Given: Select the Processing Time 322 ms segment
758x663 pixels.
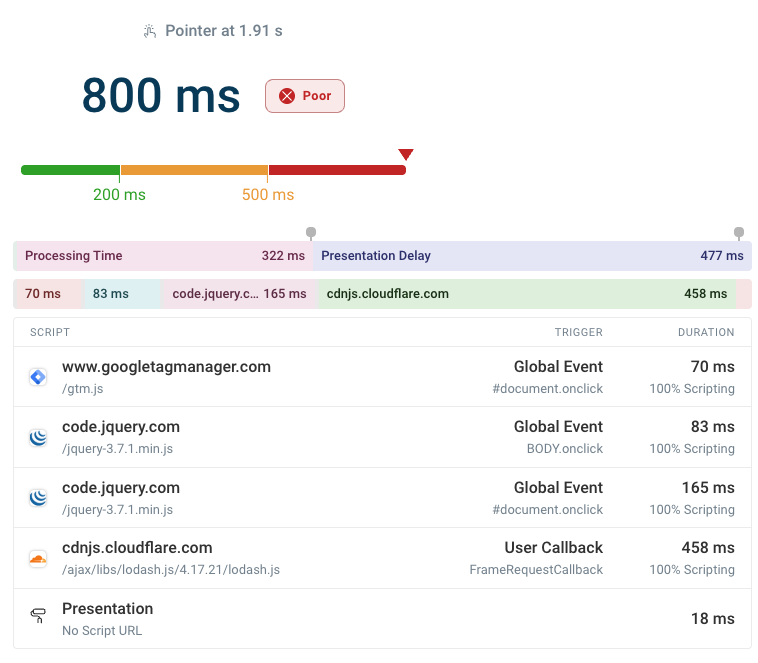Looking at the screenshot, I should pyautogui.click(x=164, y=256).
